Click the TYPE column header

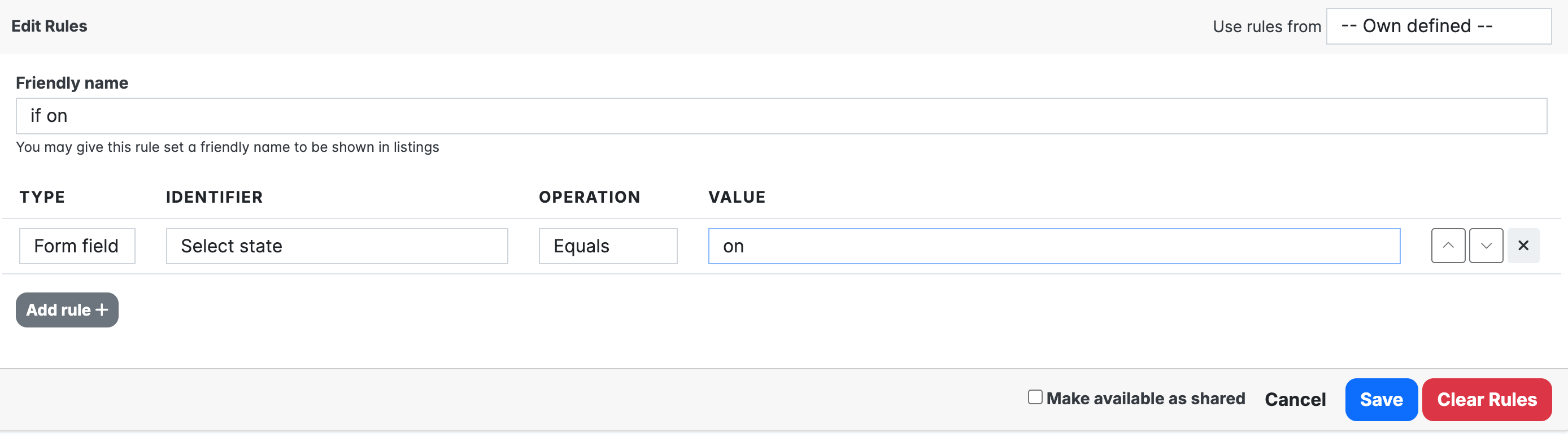[42, 197]
